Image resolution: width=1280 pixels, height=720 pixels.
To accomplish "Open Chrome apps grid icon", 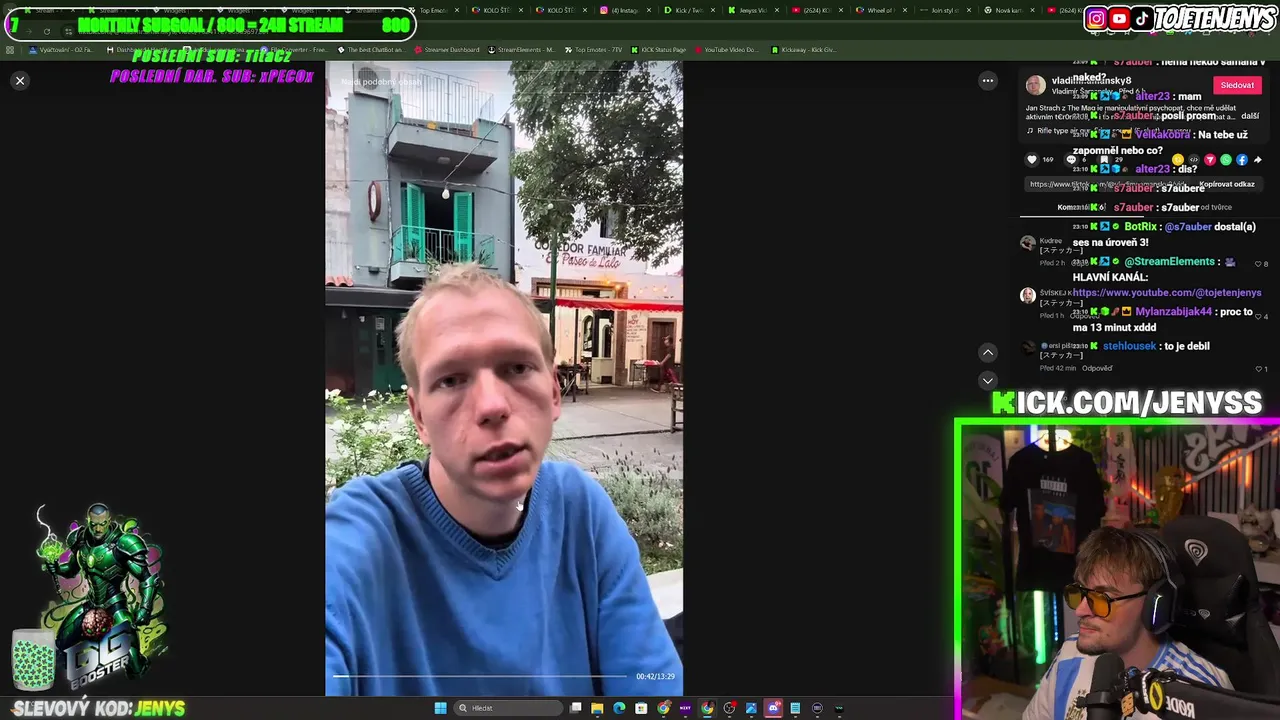I will pos(10,49).
